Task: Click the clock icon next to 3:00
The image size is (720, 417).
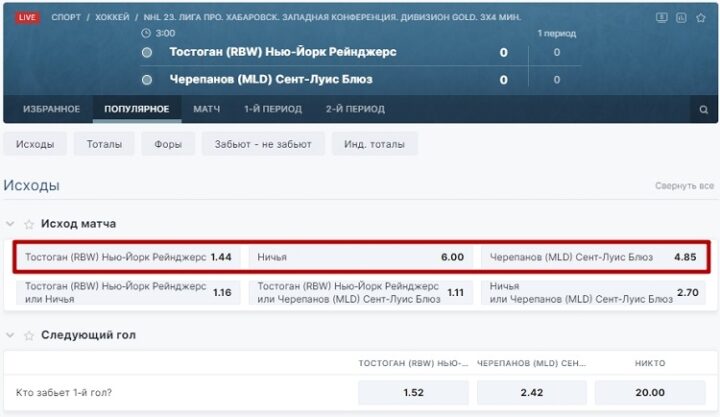Action: coord(147,33)
